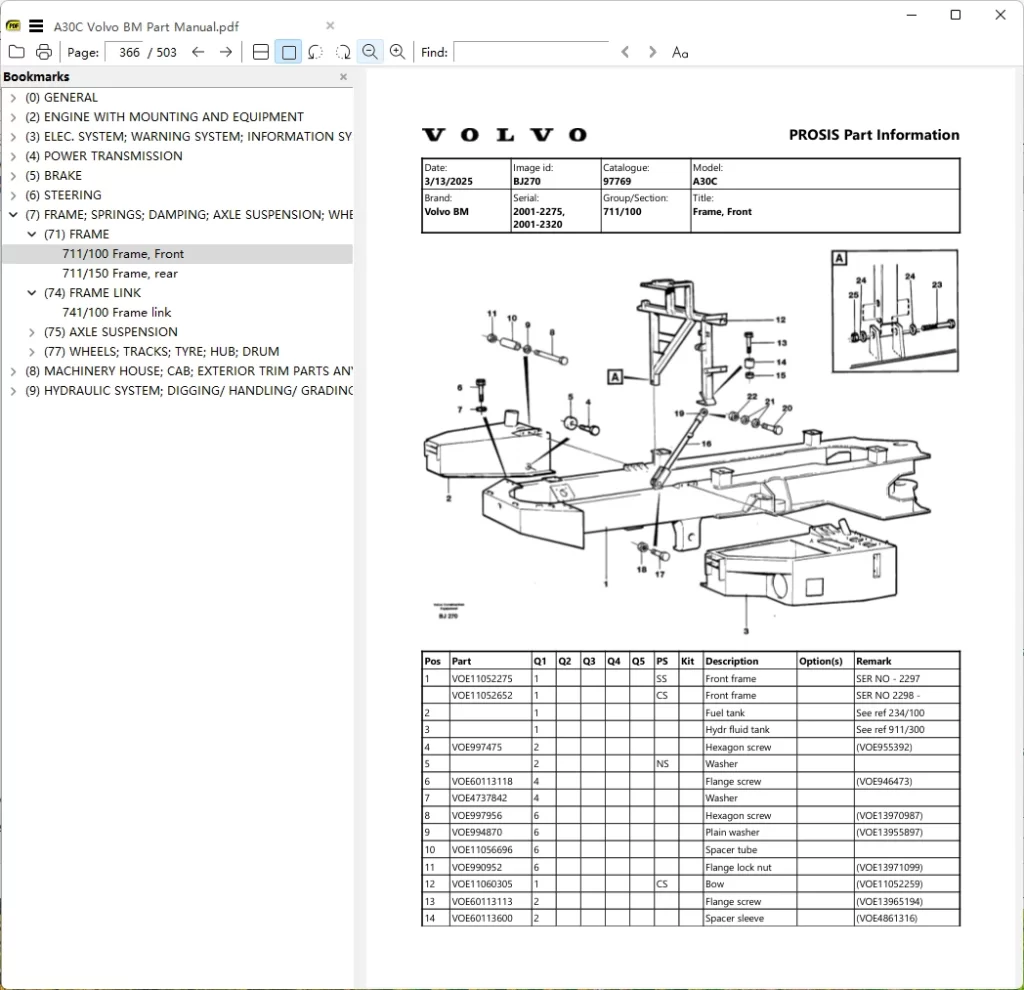Click Catalogue number 97769
This screenshot has height=990, width=1024.
[616, 181]
